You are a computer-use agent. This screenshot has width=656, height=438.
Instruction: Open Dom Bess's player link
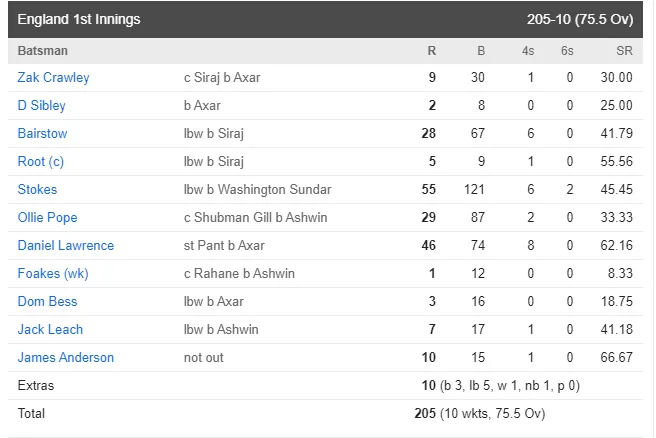(47, 302)
